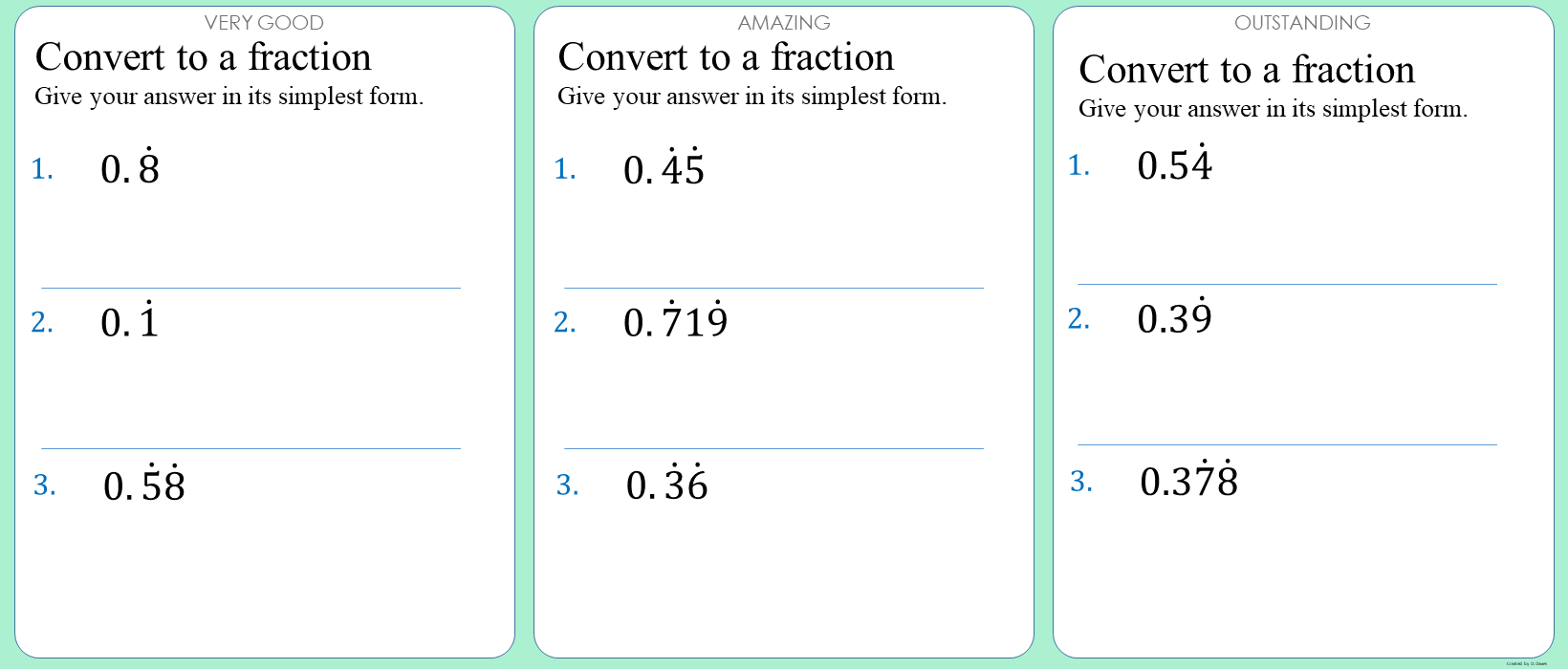Click the 'Convert to a fraction' heading under AMAZING
Image resolution: width=1568 pixels, height=669 pixels.
point(727,58)
